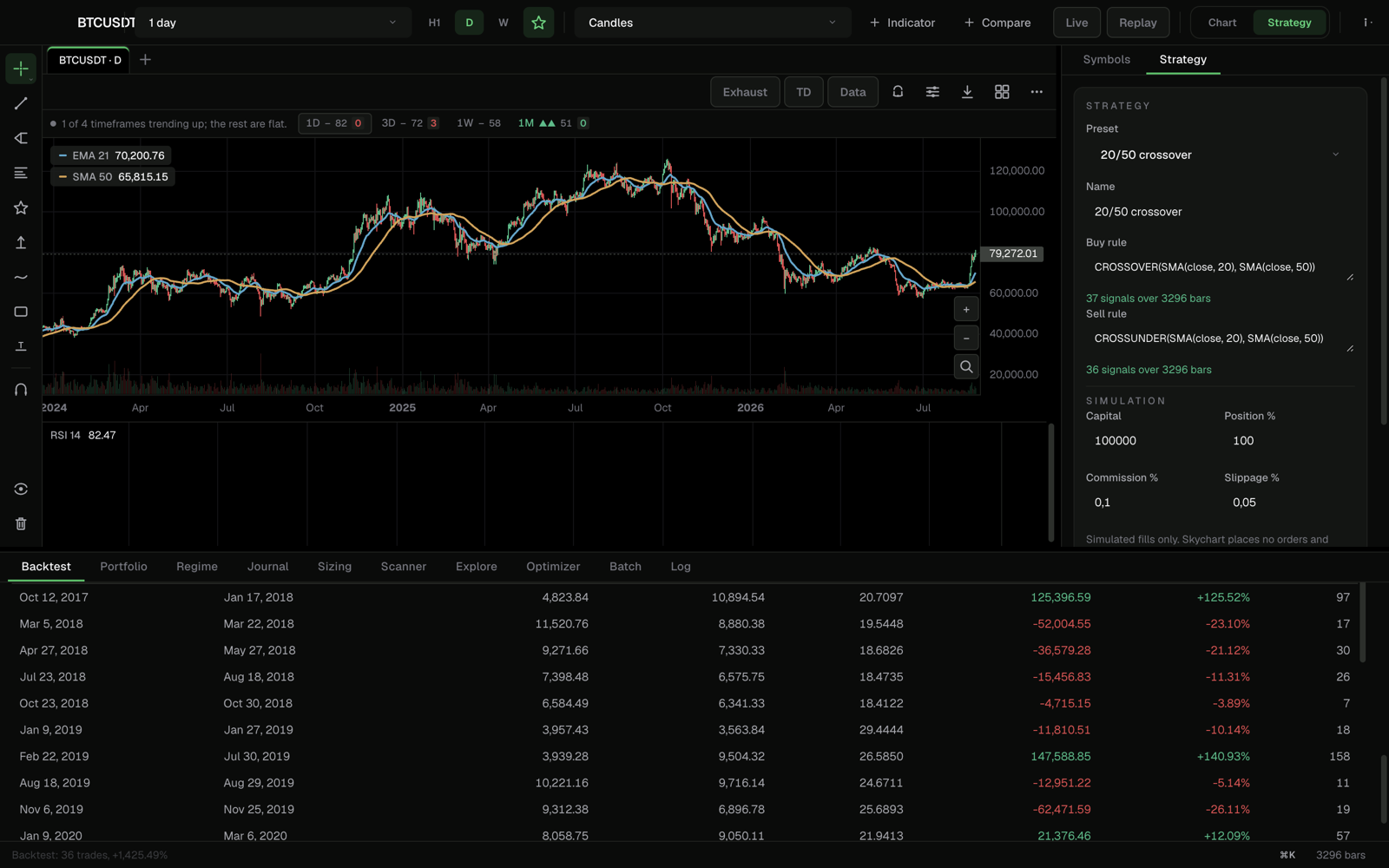Click the 1D – 82 timeframe chip
1389x868 pixels.
coord(334,123)
